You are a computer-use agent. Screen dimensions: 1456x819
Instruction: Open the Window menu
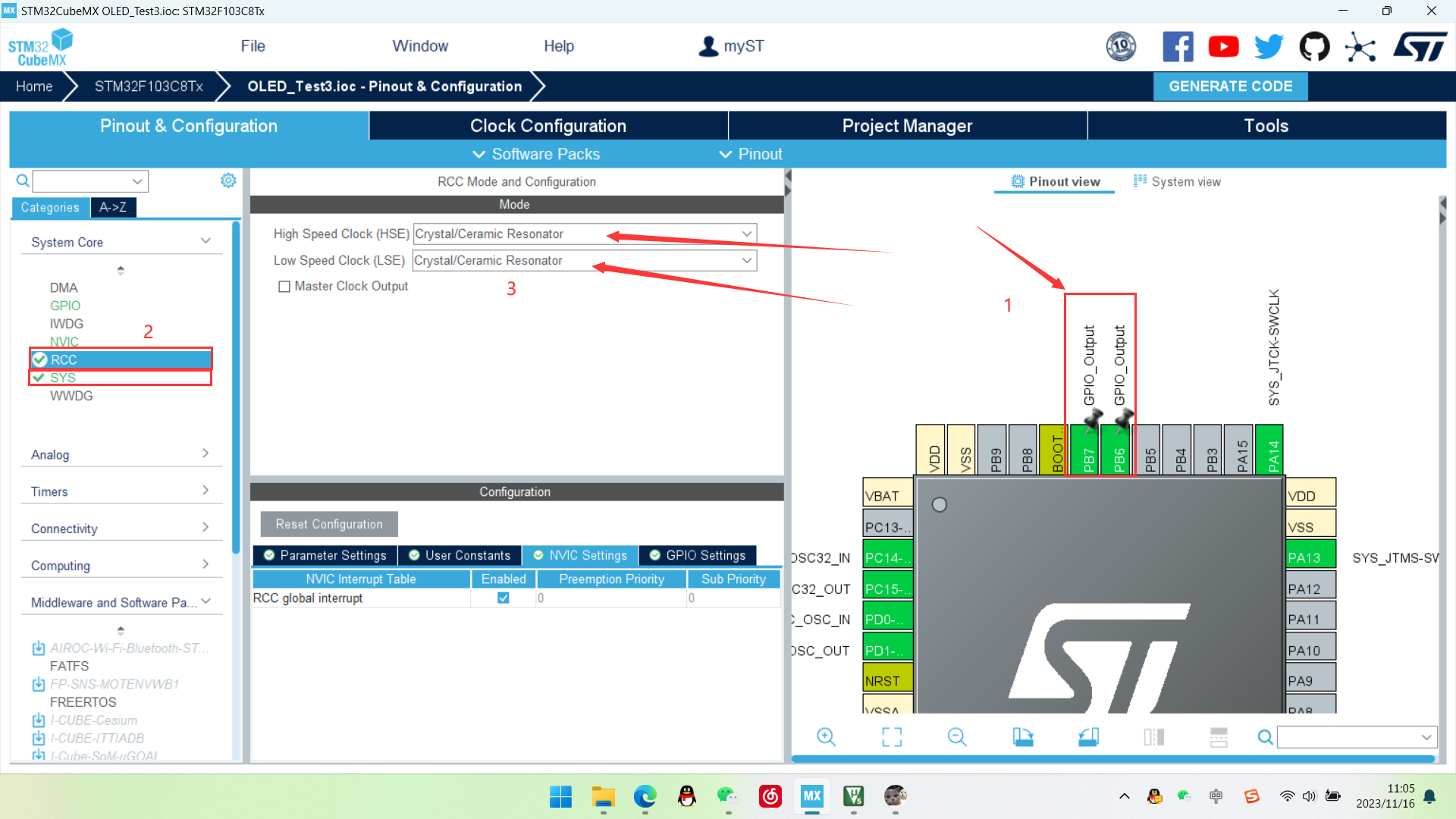click(420, 46)
